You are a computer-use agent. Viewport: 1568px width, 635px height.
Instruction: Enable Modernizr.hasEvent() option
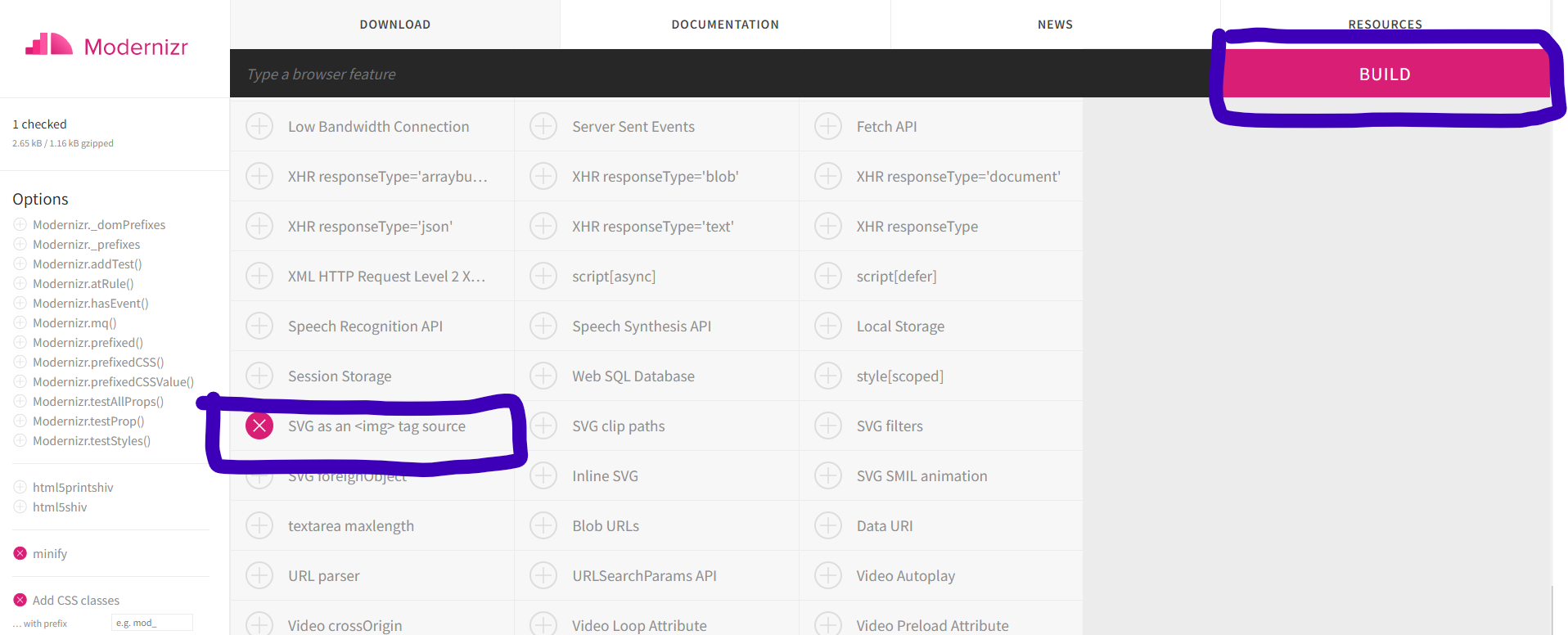coord(20,303)
